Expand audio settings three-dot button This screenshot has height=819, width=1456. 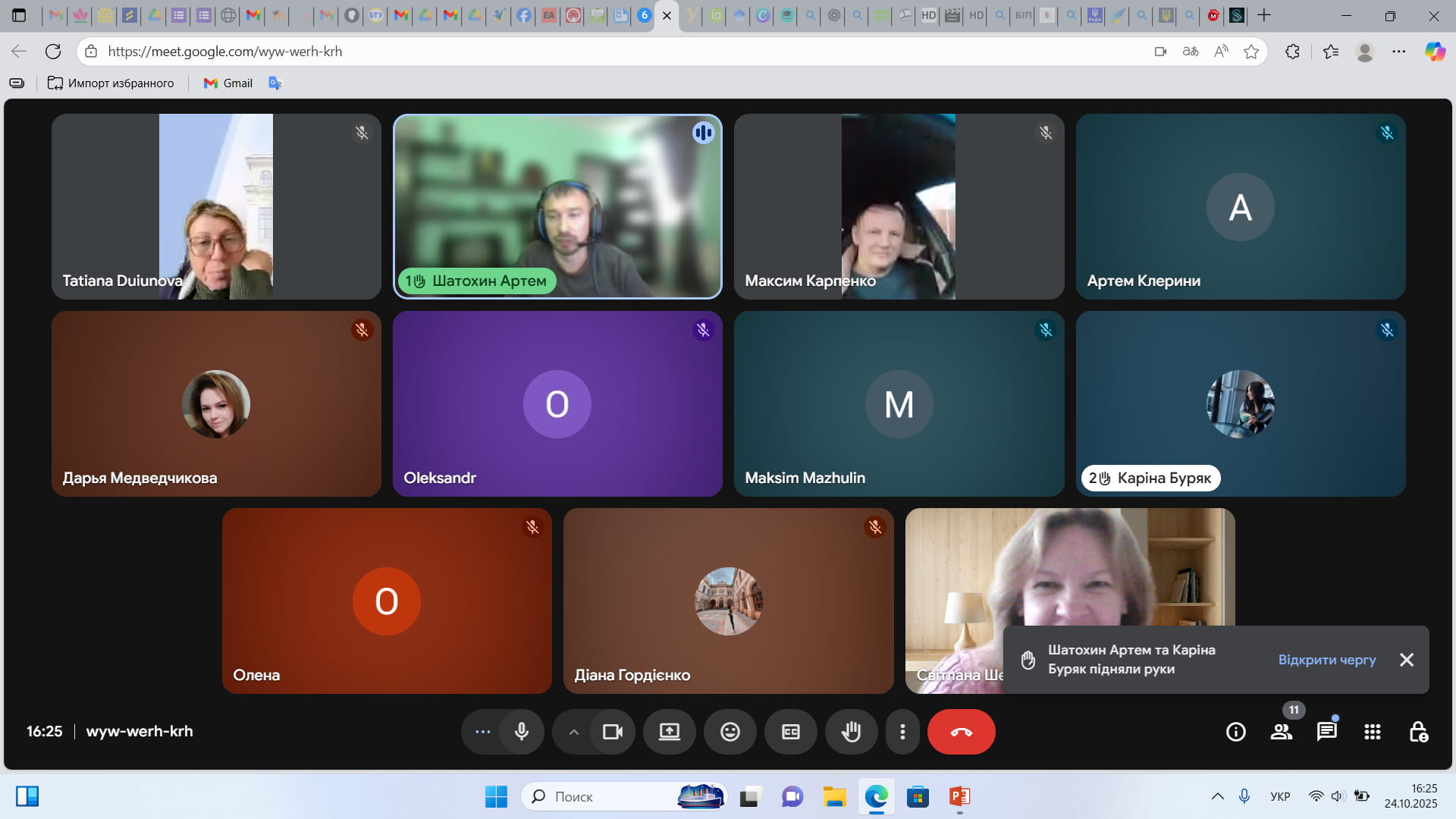click(x=482, y=732)
